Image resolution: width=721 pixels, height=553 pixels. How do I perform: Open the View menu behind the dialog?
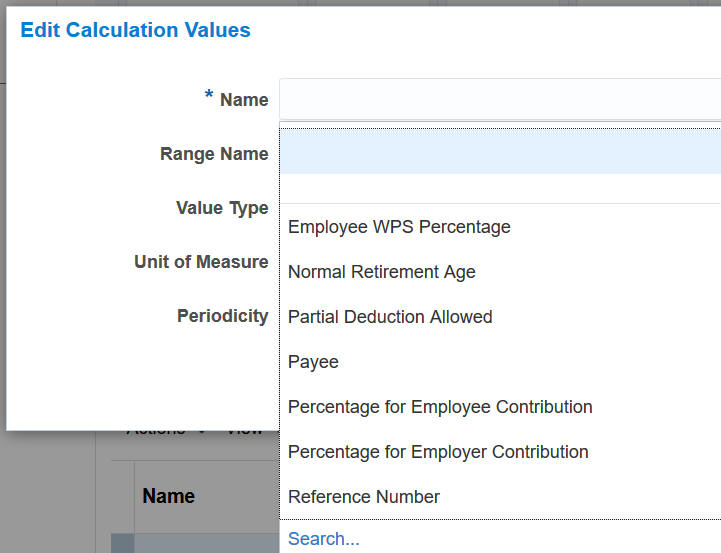click(x=243, y=431)
